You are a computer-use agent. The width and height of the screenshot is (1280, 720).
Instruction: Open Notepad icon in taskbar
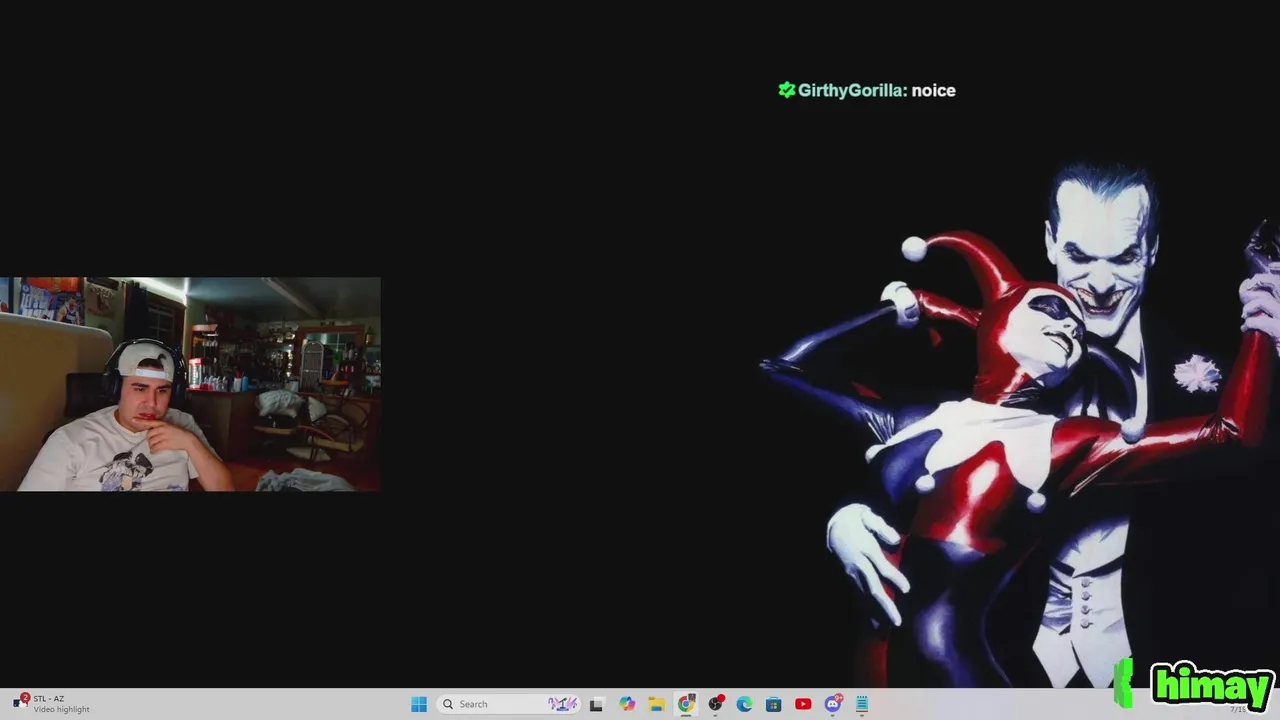[x=862, y=704]
